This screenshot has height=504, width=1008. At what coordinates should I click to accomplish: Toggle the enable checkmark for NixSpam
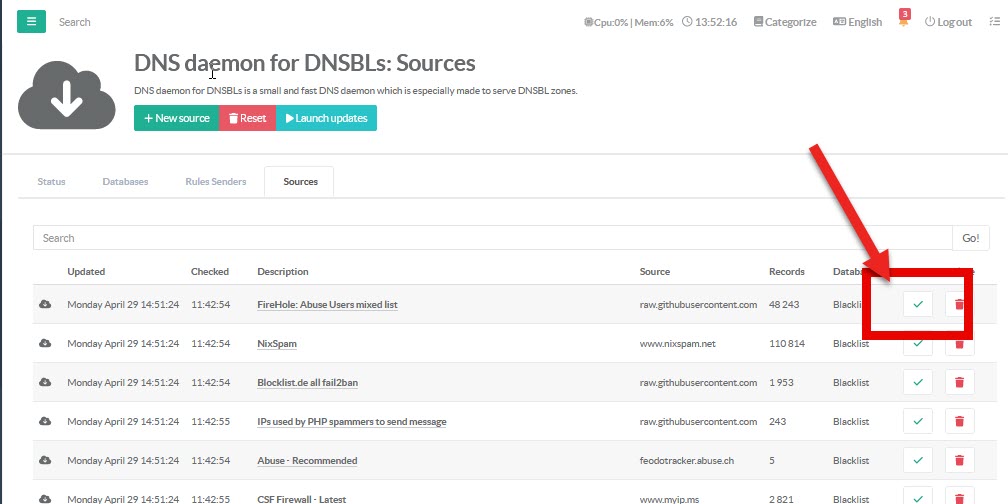[x=917, y=343]
